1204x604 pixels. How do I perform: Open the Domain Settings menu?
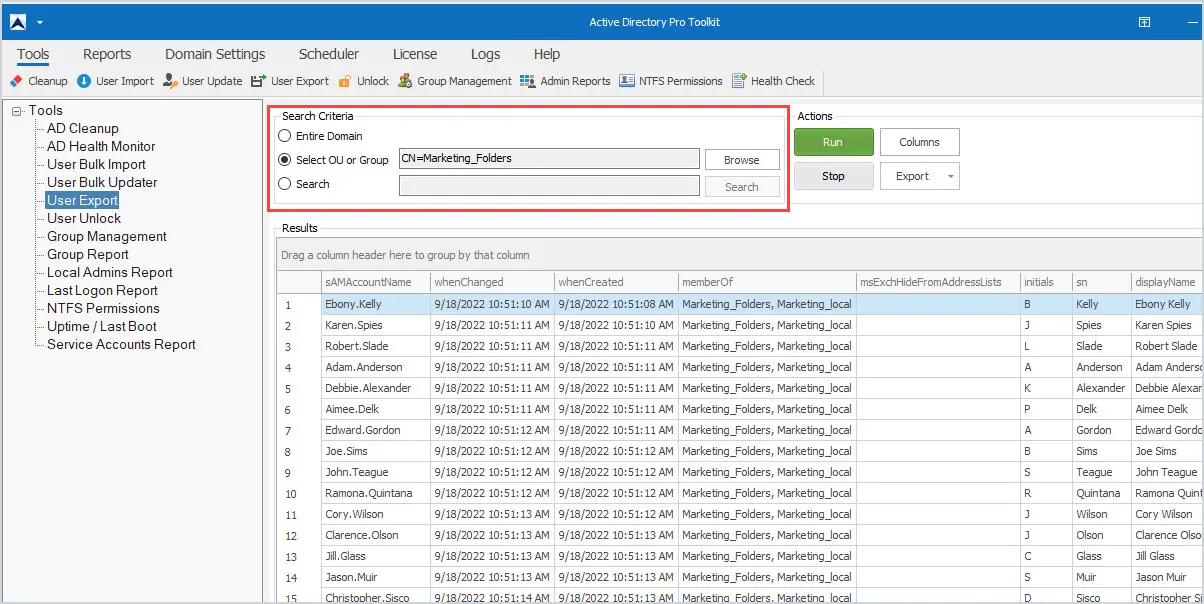[215, 54]
